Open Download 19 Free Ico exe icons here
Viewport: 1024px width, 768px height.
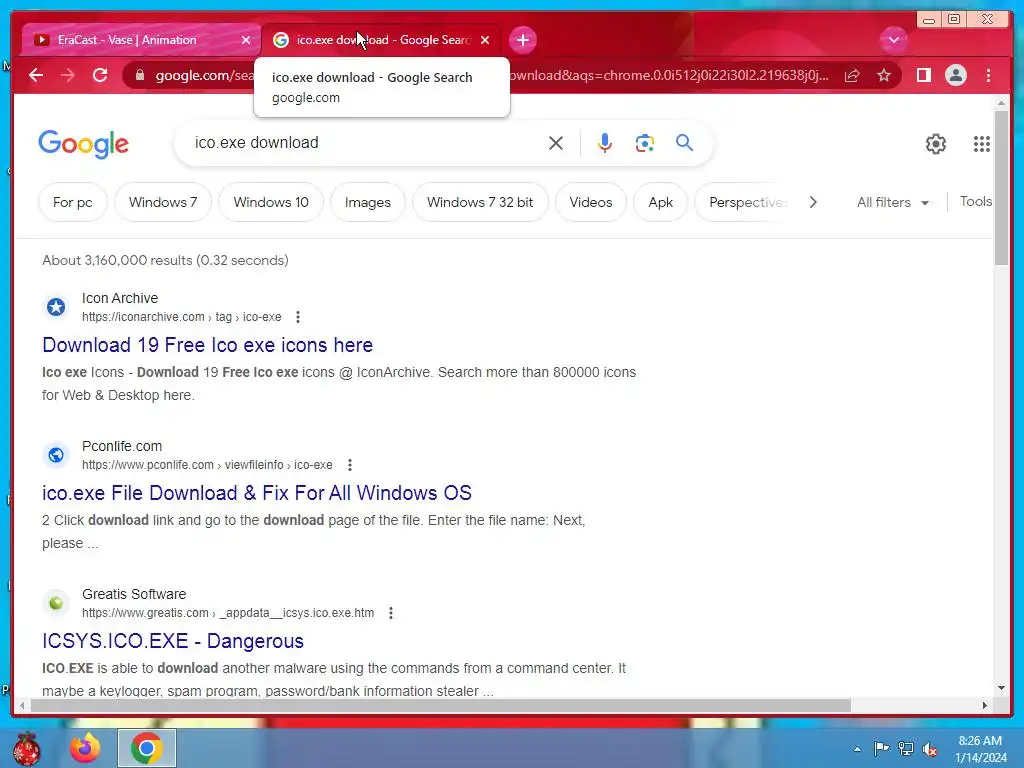[208, 345]
